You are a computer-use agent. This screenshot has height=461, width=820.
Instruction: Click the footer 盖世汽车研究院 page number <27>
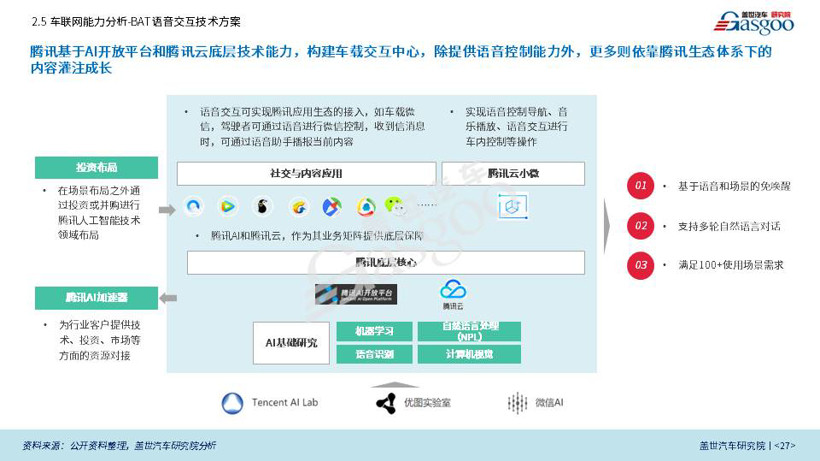click(x=747, y=446)
